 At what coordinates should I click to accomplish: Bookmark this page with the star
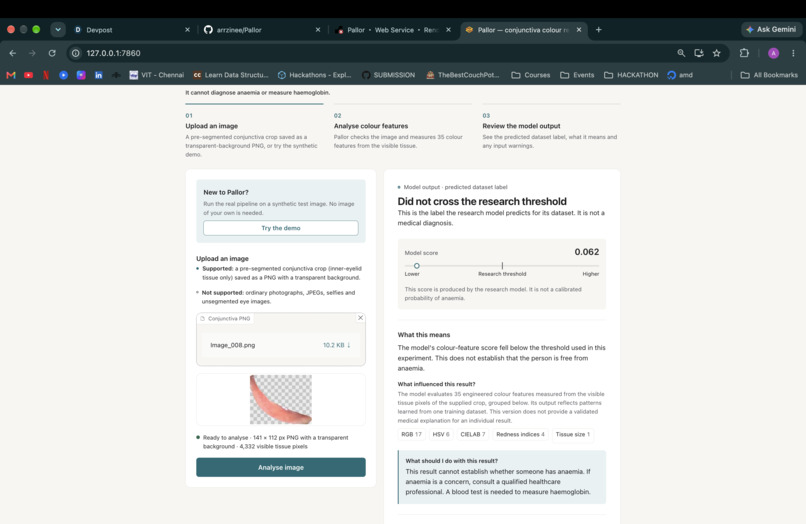pos(717,53)
